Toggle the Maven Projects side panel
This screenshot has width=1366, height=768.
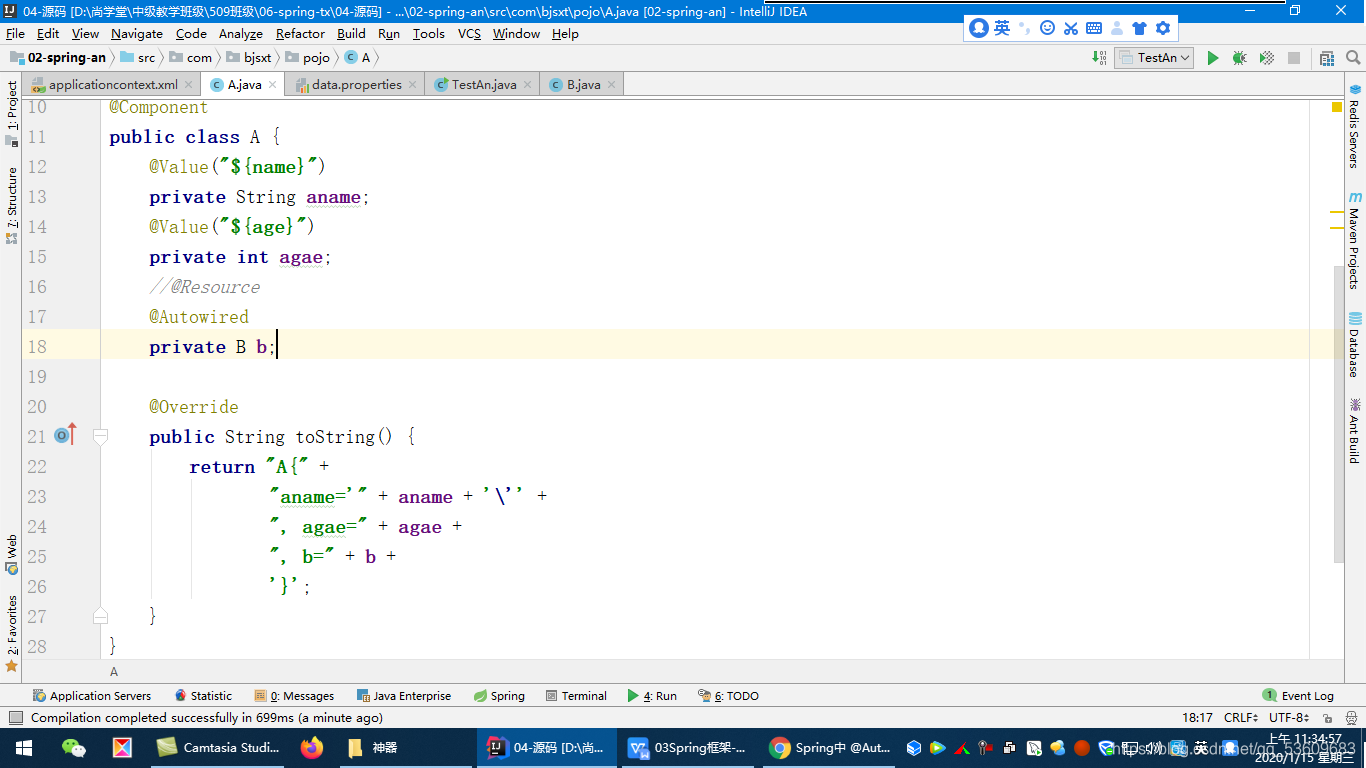click(1355, 242)
